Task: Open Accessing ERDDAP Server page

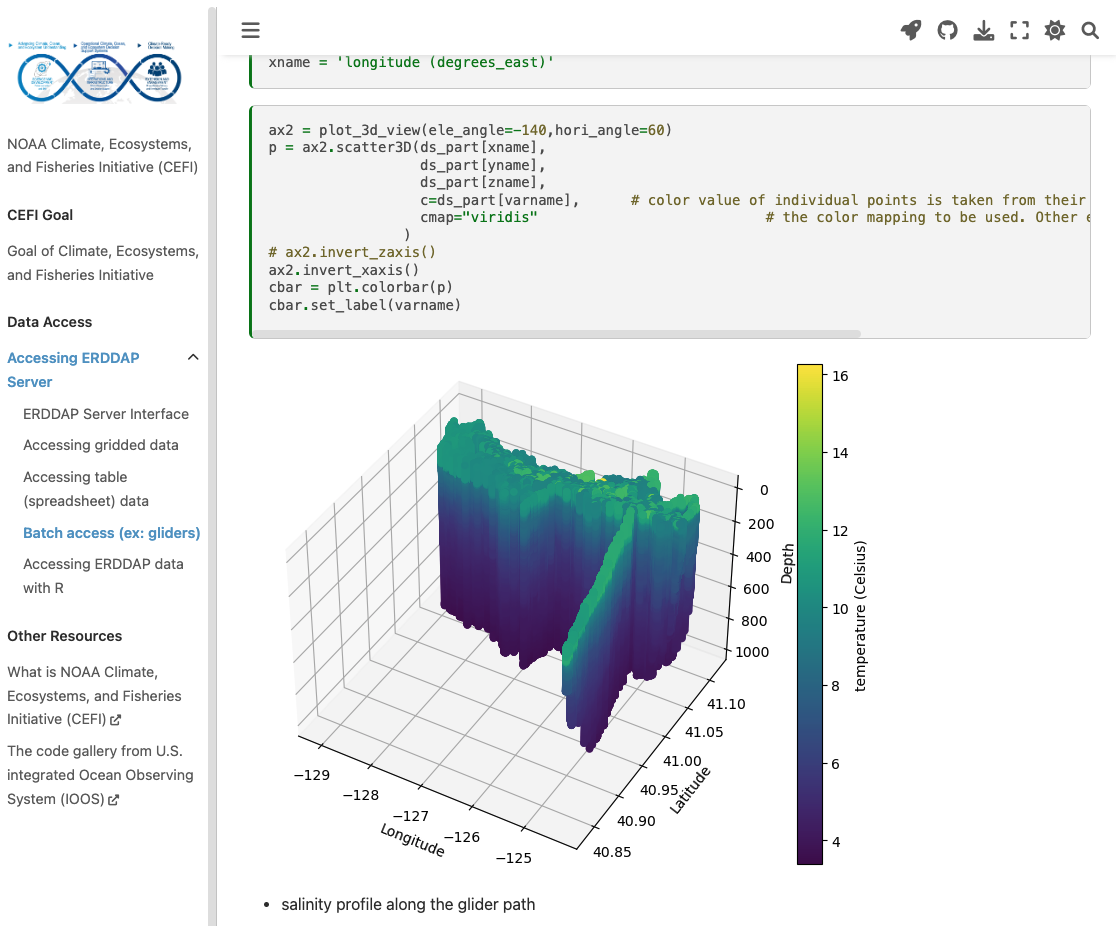Action: point(73,369)
